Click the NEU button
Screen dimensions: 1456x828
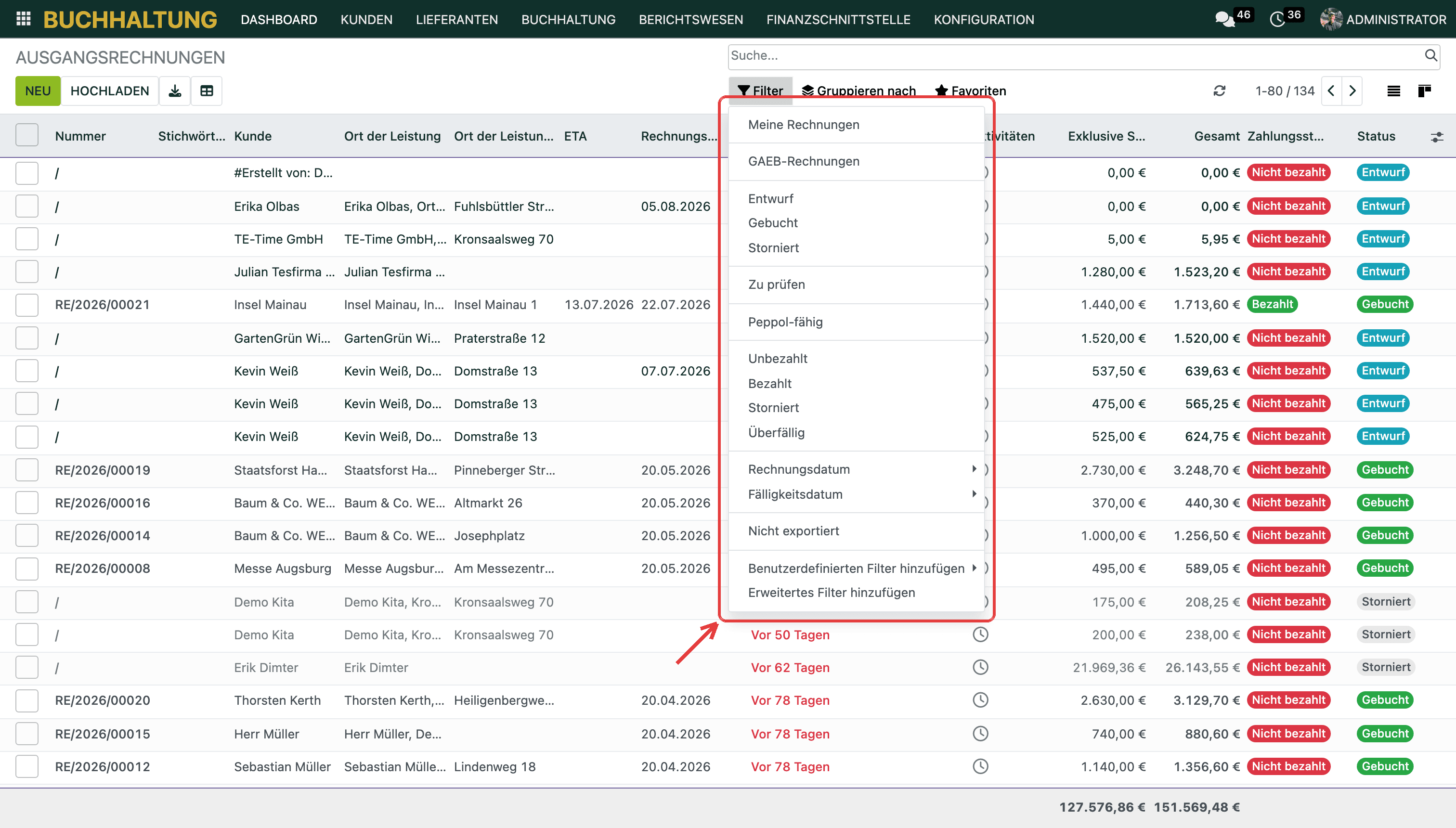pos(38,91)
